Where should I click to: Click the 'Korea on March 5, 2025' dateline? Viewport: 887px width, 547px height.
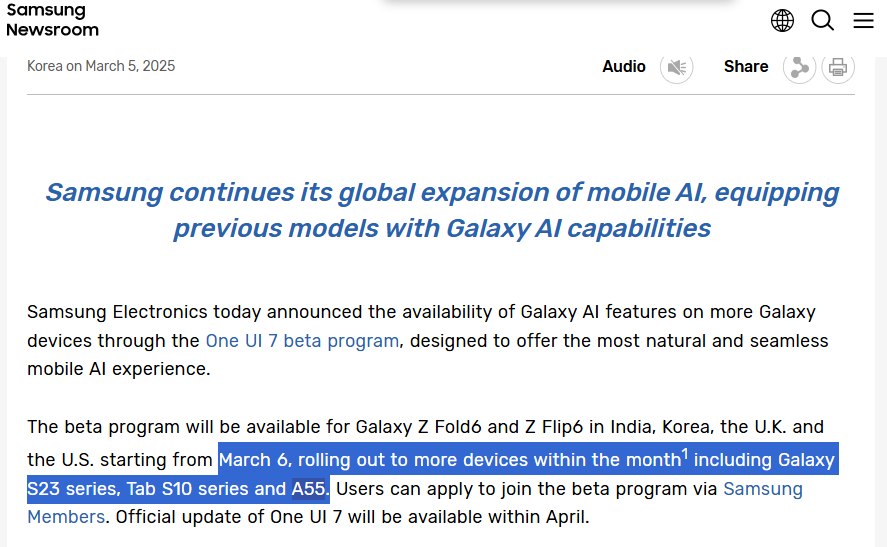click(101, 66)
